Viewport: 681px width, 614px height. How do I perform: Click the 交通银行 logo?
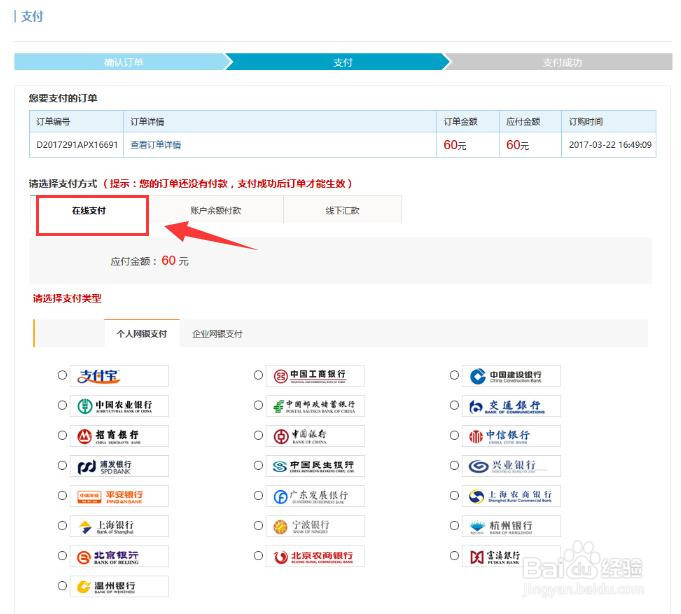coord(511,406)
